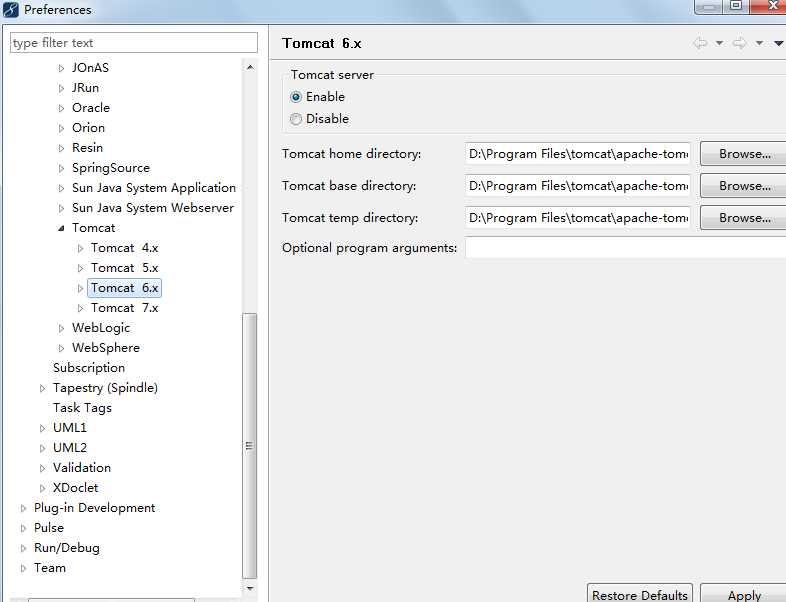Expand the Tomcat 6.x node arrow
This screenshot has height=602, width=786.
(80, 288)
